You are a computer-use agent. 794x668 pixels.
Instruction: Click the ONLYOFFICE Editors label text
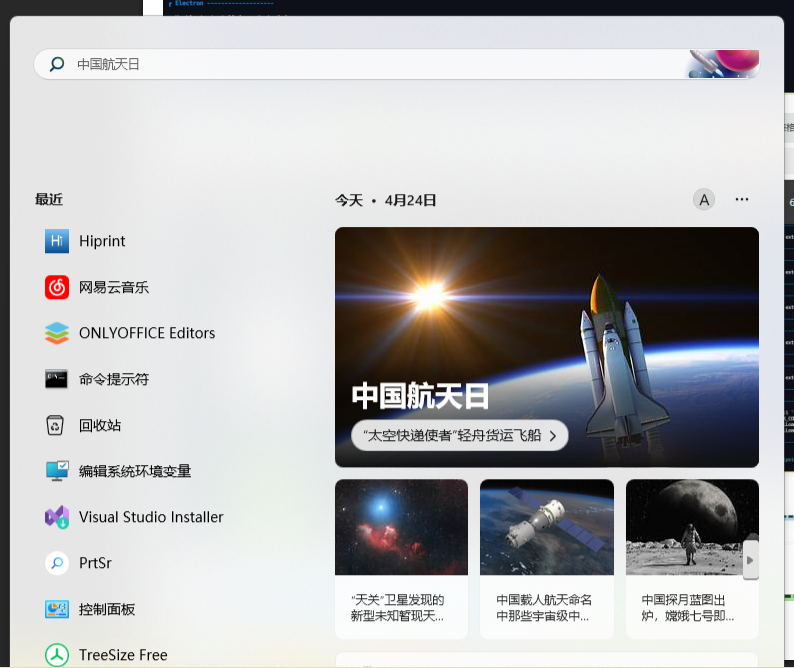click(147, 333)
